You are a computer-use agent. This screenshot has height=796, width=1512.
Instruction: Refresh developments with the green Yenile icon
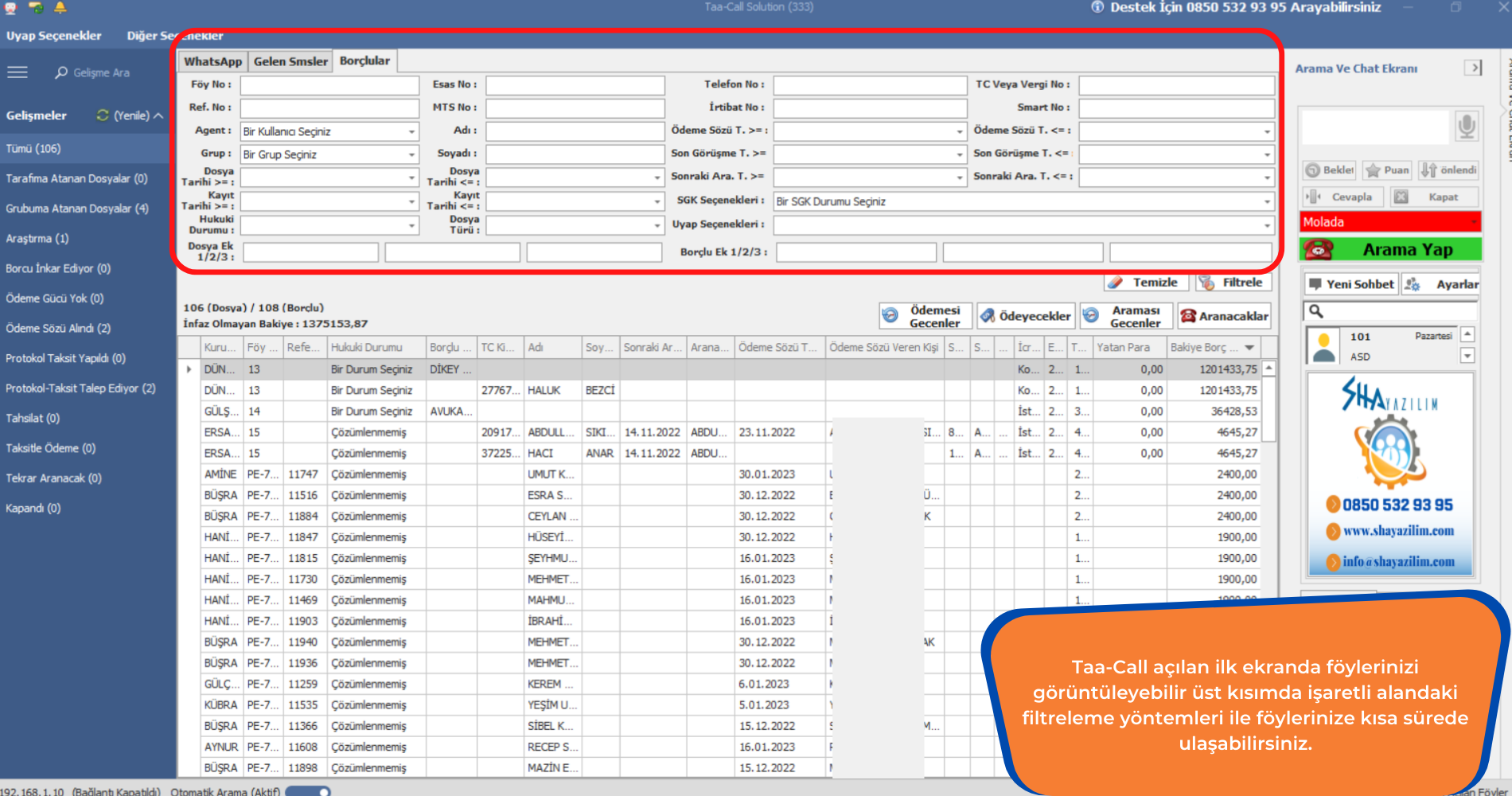(x=103, y=115)
